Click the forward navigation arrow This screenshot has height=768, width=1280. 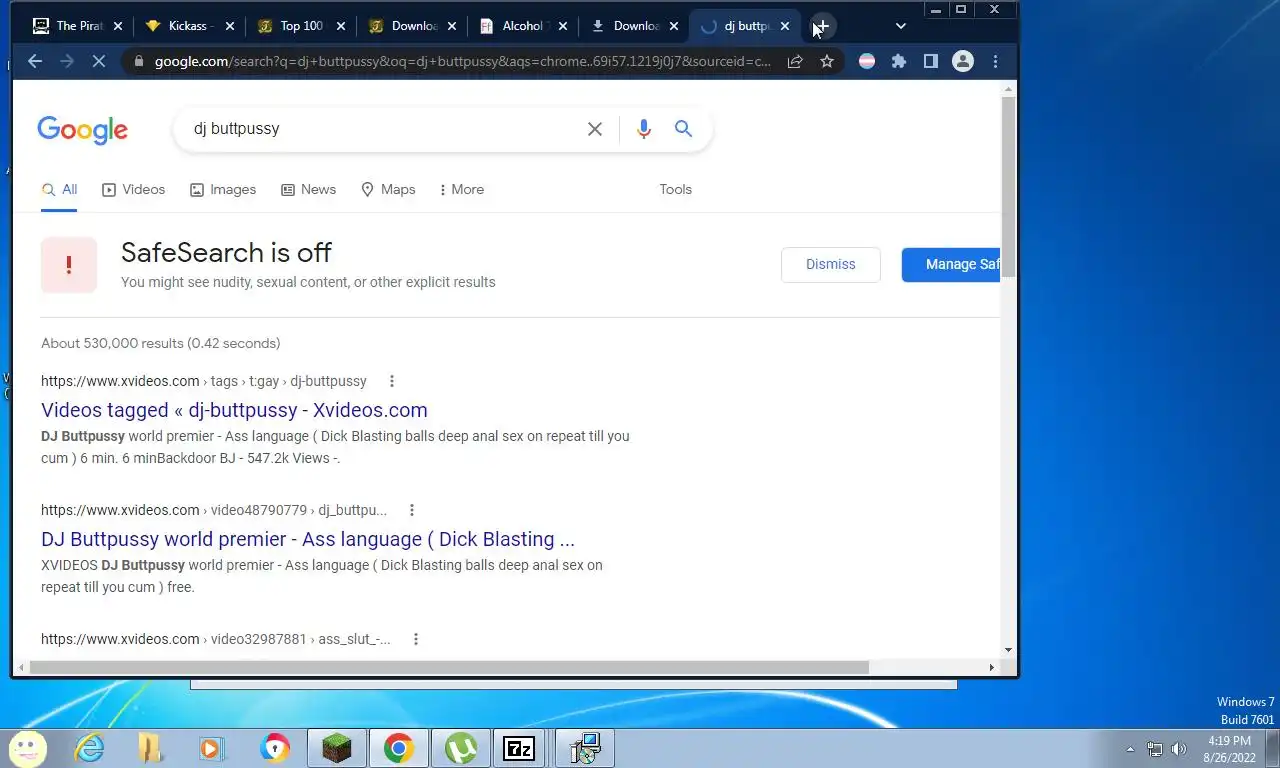(x=67, y=61)
